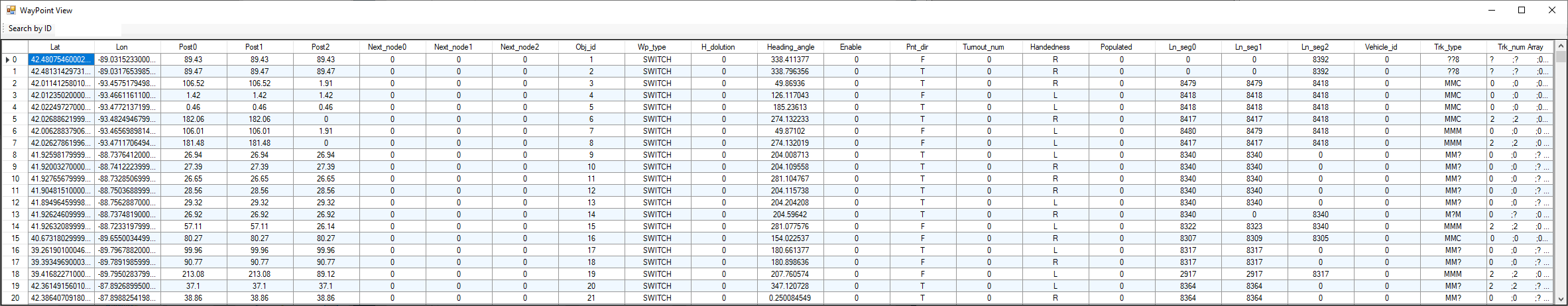Image resolution: width=1568 pixels, height=306 pixels.
Task: Click the Obj_id column header
Action: click(585, 47)
